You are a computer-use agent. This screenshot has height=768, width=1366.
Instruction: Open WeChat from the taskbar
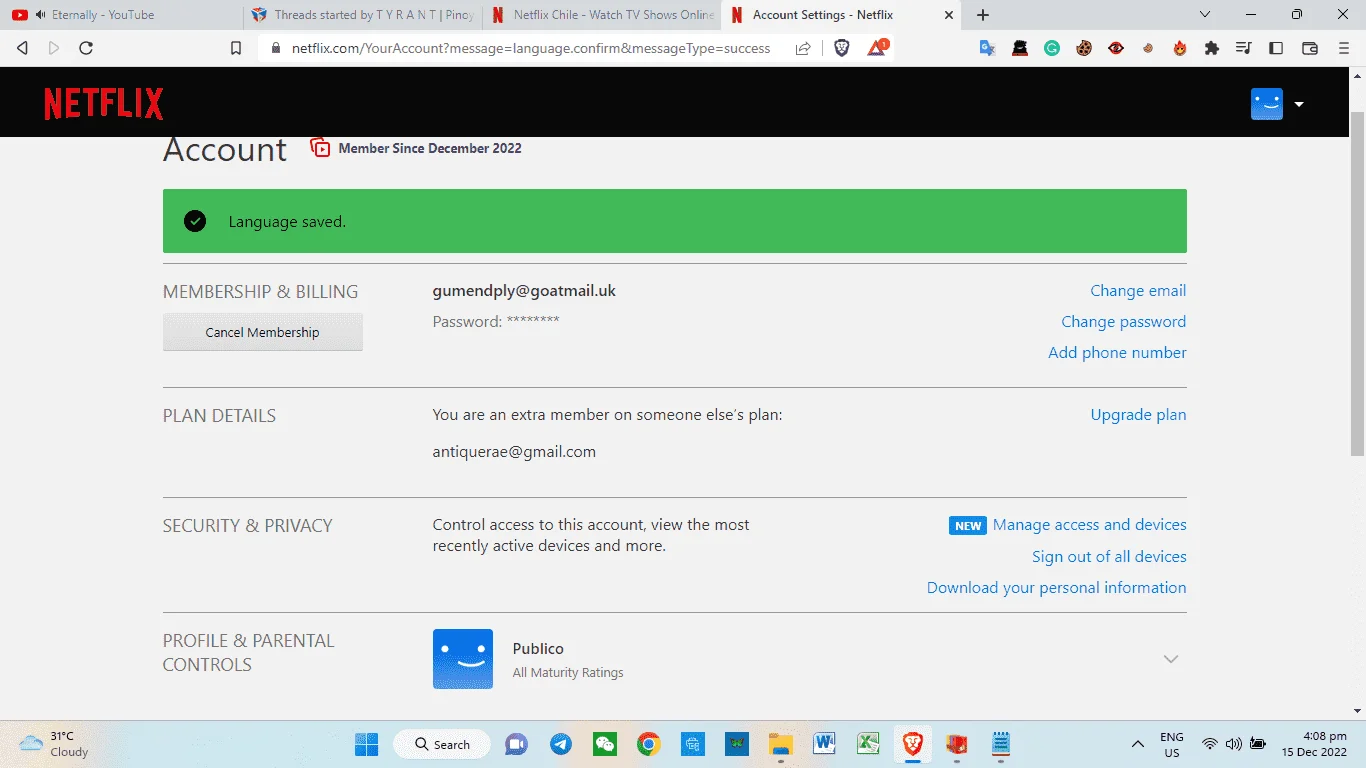pyautogui.click(x=605, y=744)
